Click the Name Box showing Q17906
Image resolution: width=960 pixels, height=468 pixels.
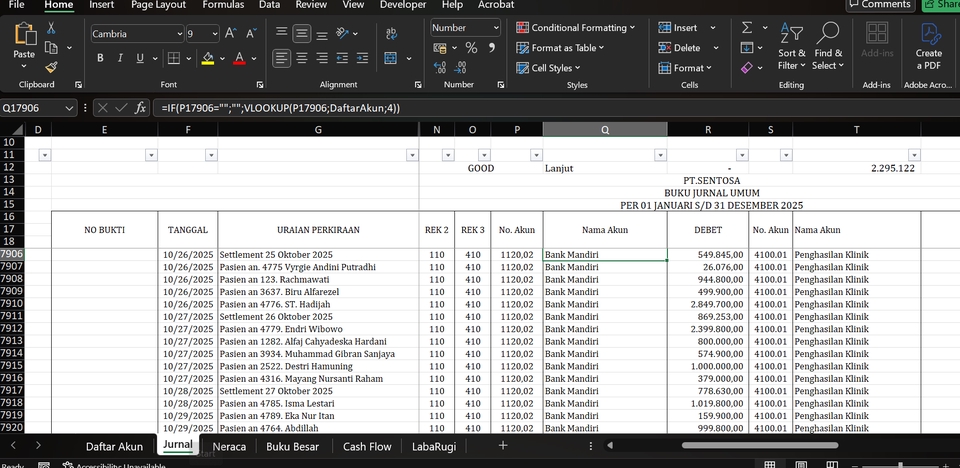(32, 108)
